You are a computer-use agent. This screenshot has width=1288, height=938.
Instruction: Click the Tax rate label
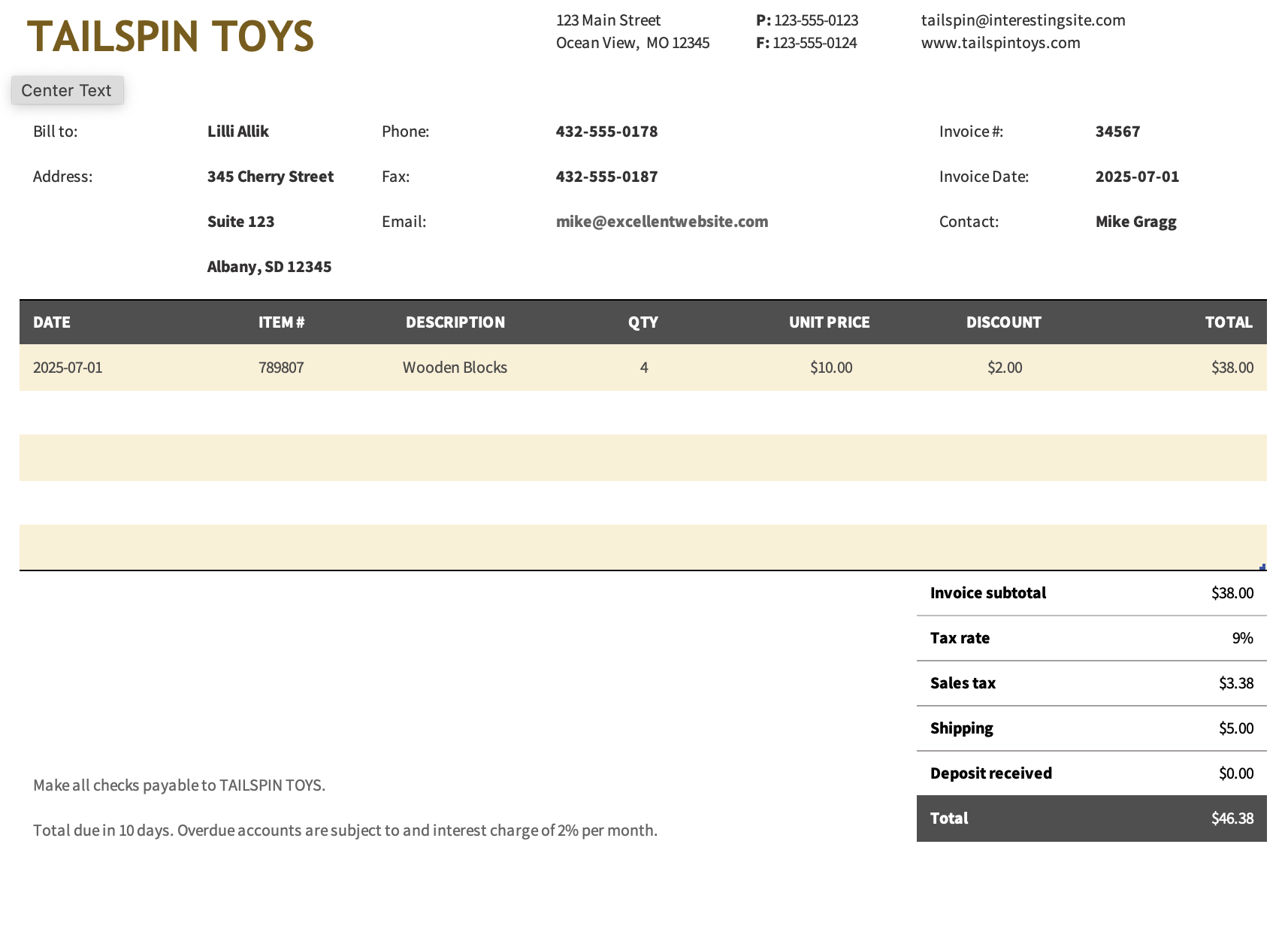(960, 638)
